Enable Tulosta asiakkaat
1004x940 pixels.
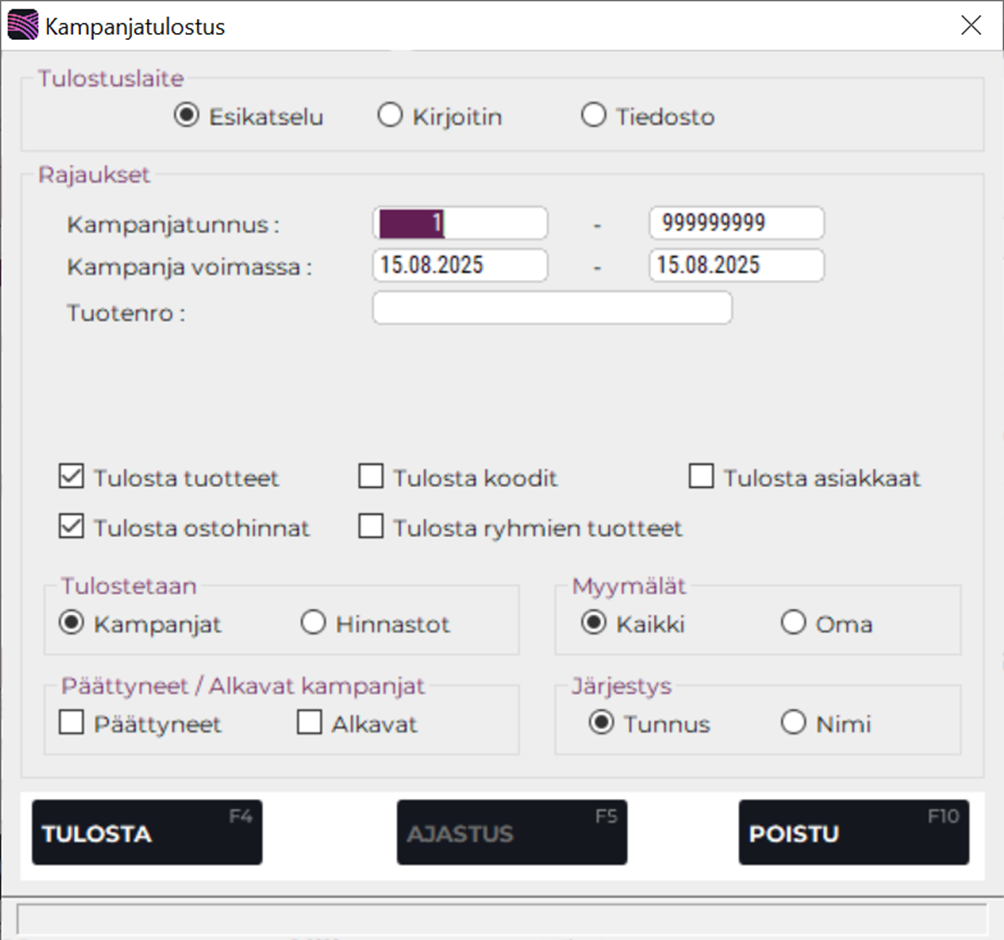pos(701,477)
